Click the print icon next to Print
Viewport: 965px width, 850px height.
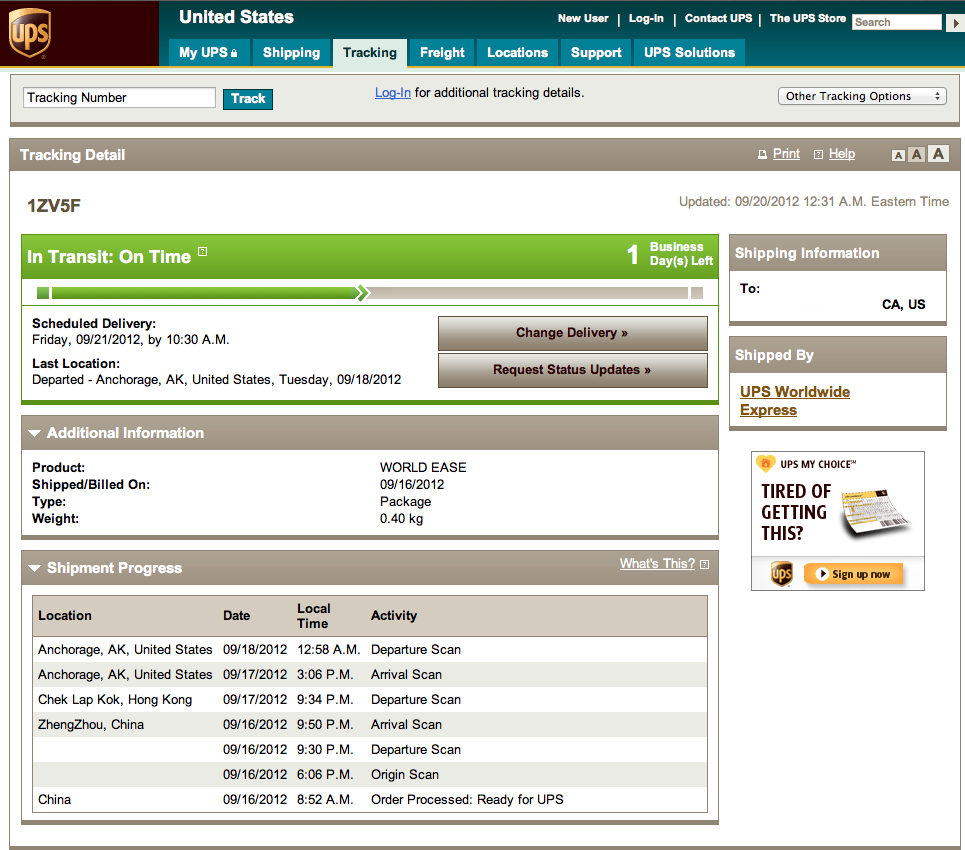click(x=762, y=154)
